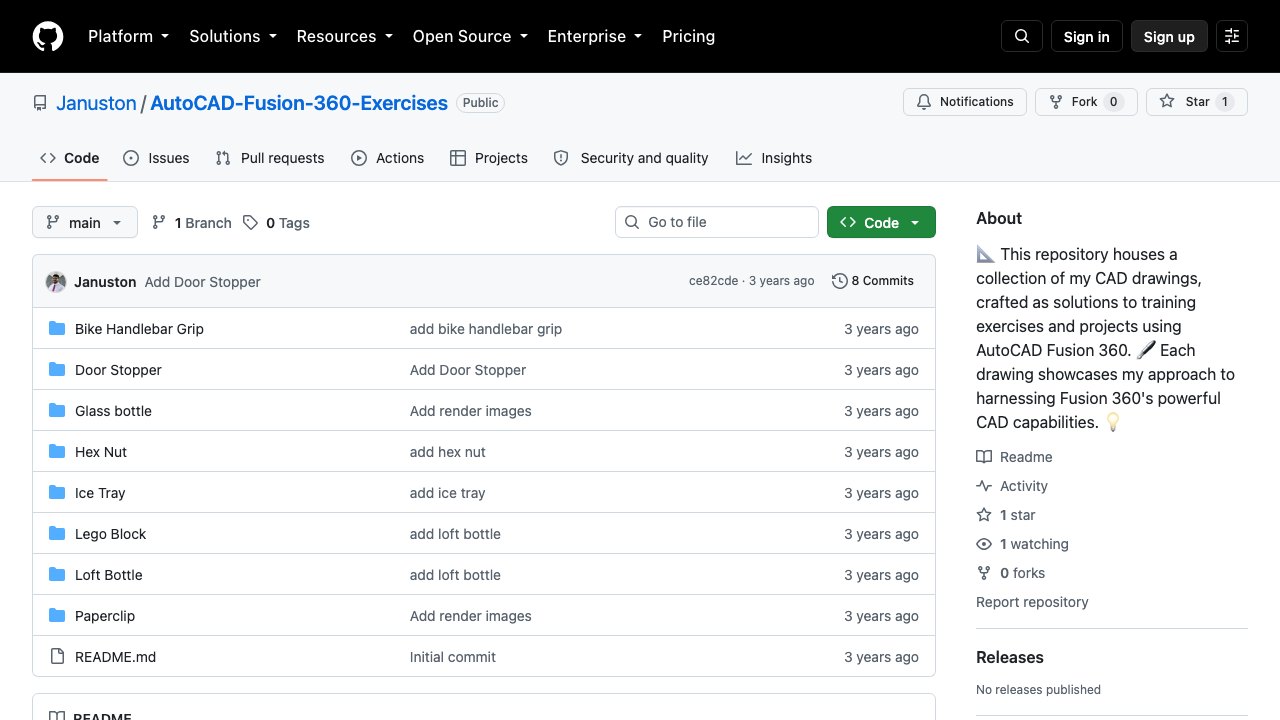Open appearance settings icon in header
The width and height of the screenshot is (1280, 720).
pos(1232,36)
